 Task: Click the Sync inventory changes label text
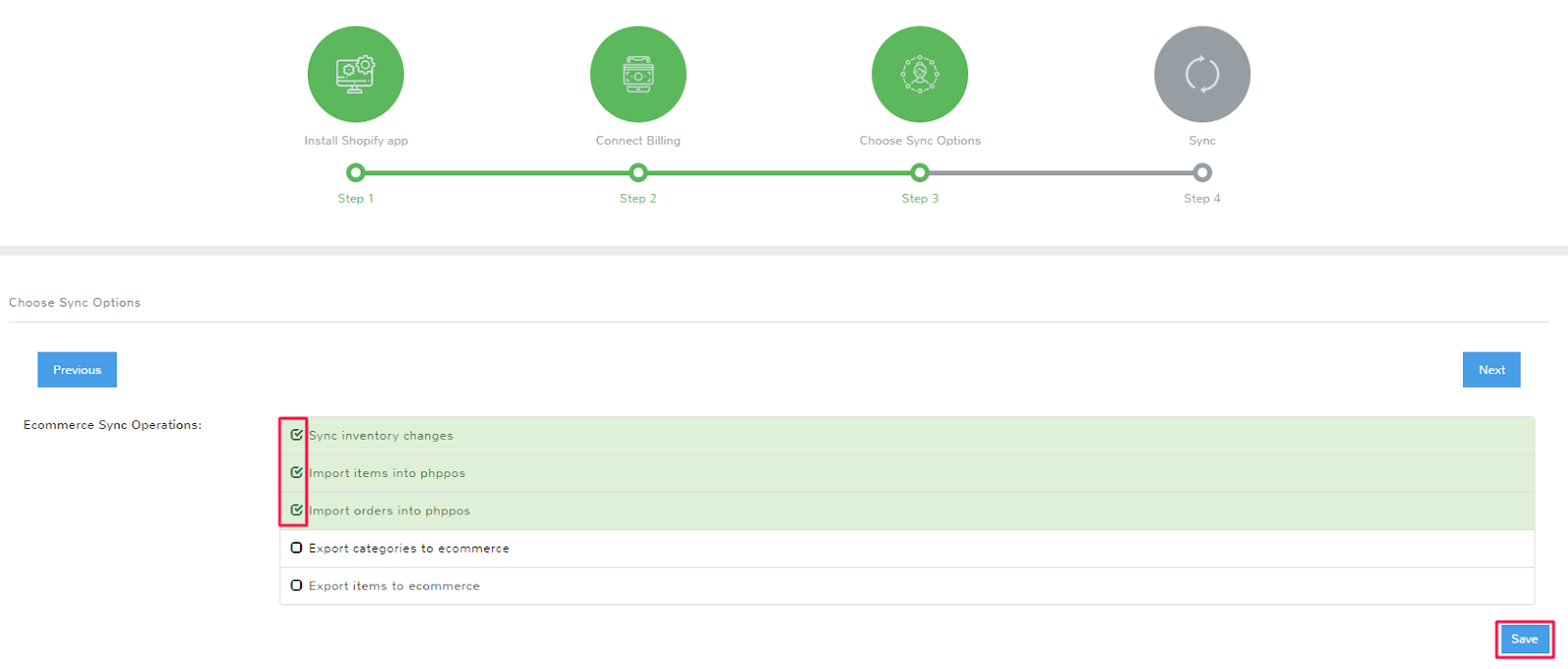click(x=381, y=436)
